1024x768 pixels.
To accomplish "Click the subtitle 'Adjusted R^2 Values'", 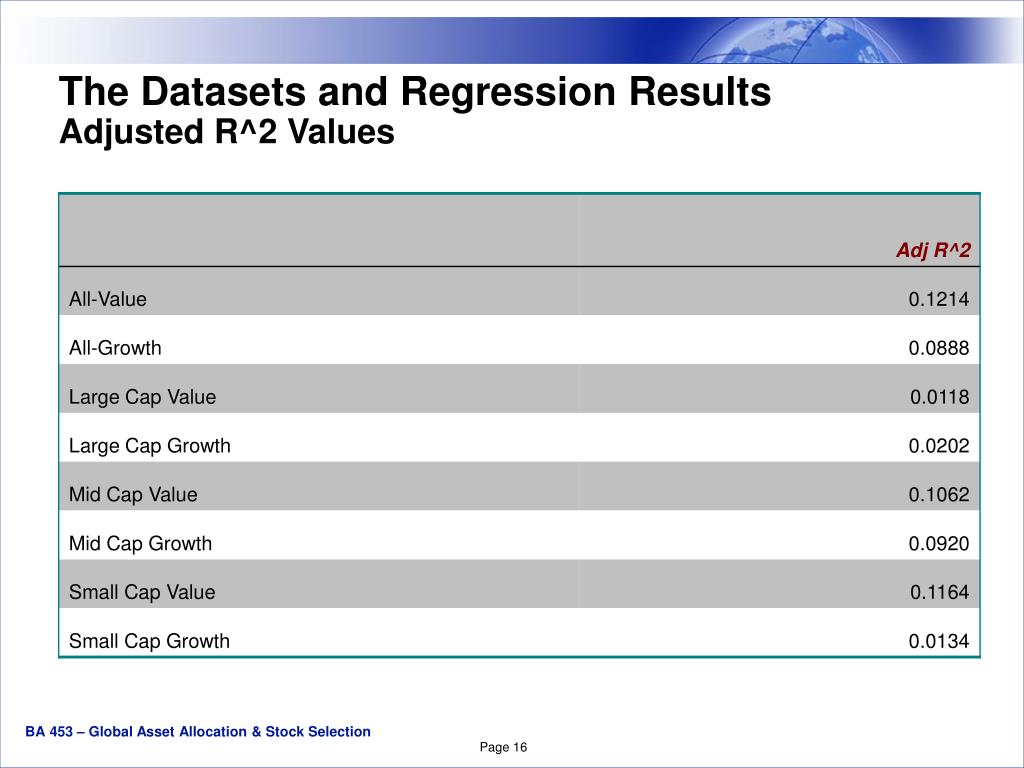I will (x=227, y=131).
